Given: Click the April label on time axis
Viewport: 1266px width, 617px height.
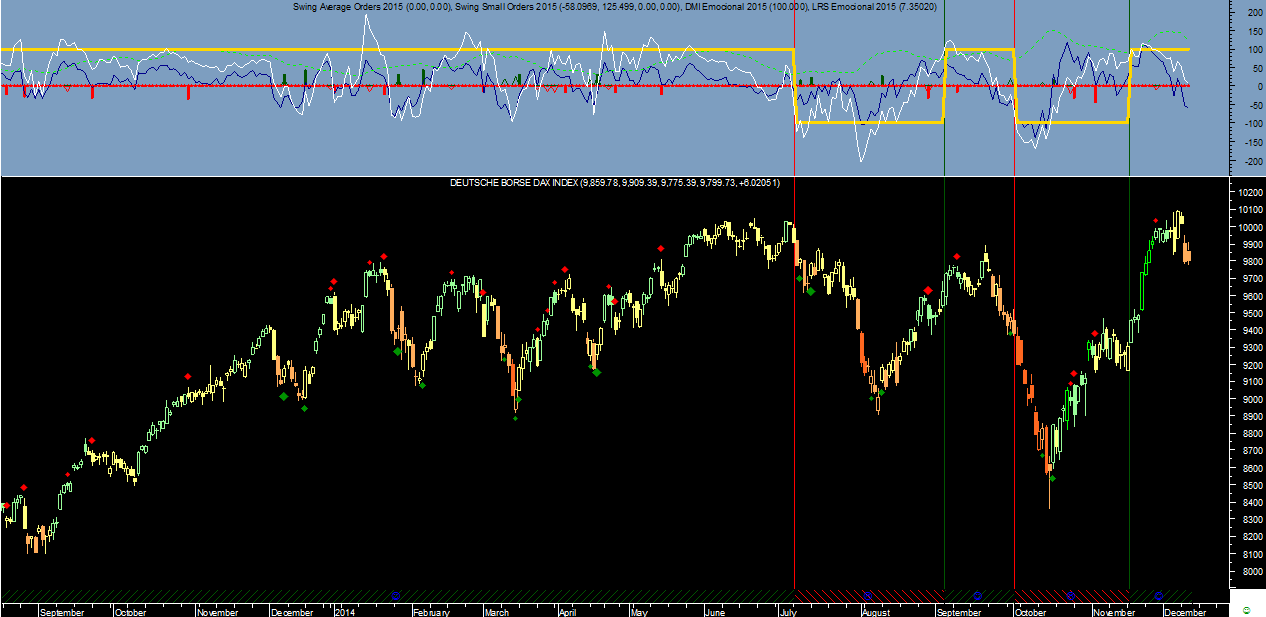Looking at the screenshot, I should (567, 612).
